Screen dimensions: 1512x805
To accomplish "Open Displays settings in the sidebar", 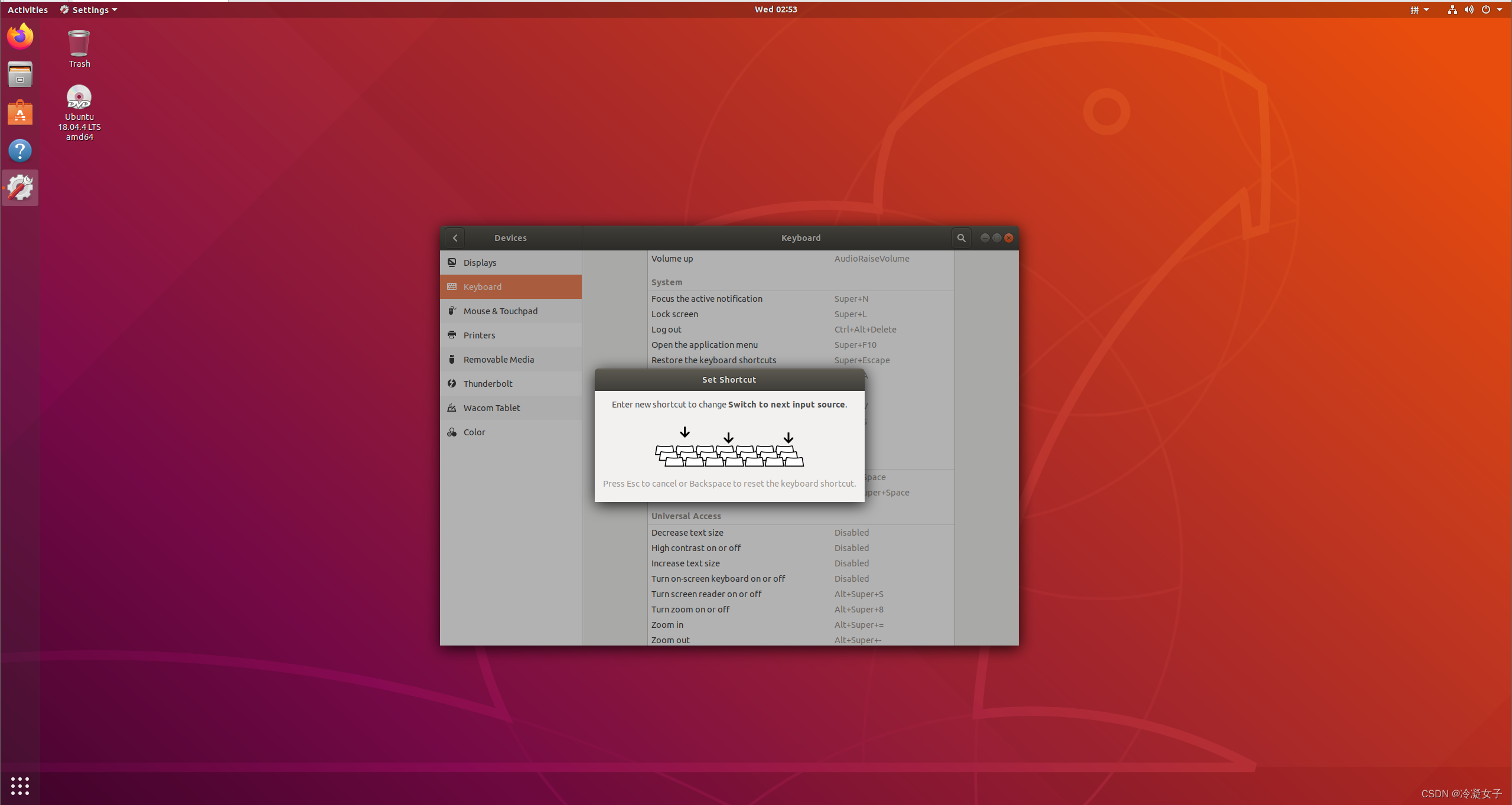I will [479, 262].
